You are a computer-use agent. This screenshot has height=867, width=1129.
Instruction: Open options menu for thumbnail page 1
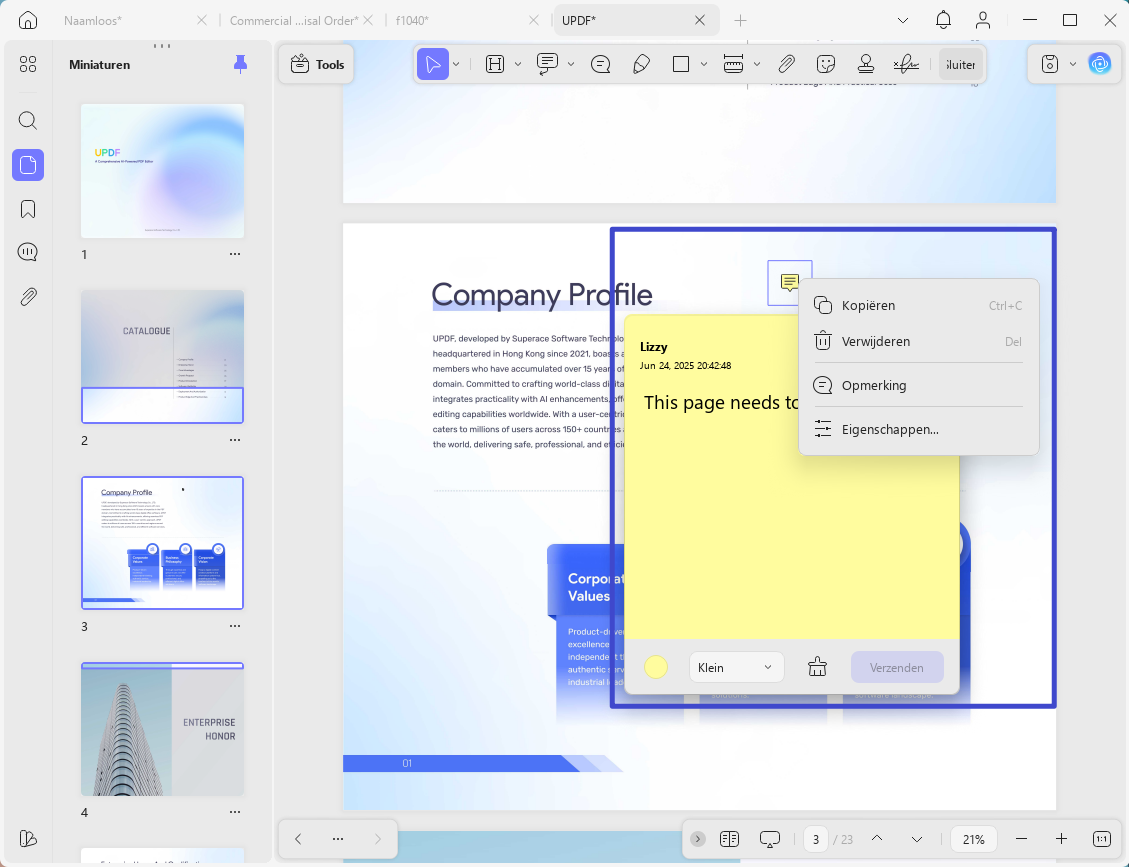click(235, 254)
